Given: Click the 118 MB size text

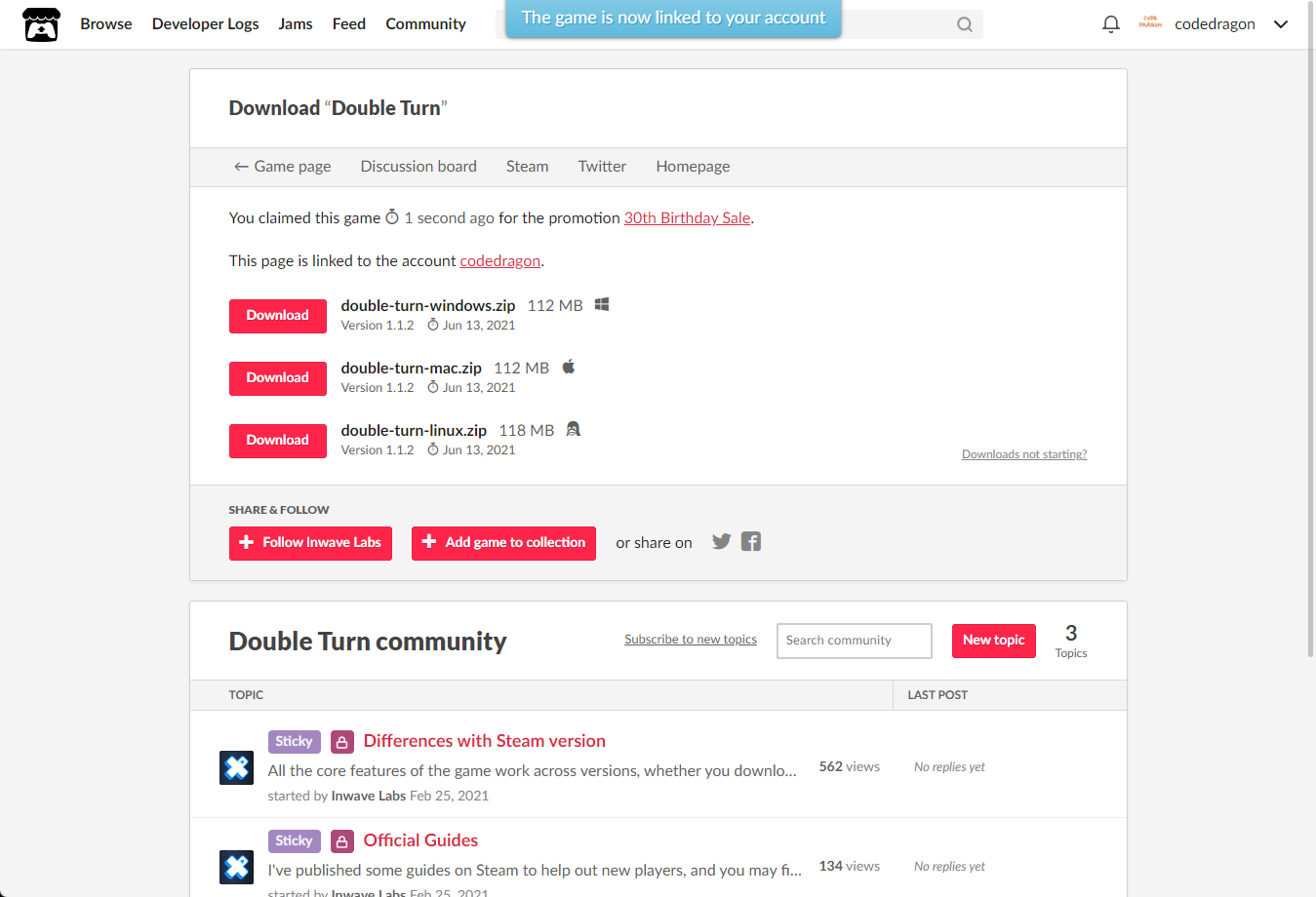Looking at the screenshot, I should pos(526,430).
